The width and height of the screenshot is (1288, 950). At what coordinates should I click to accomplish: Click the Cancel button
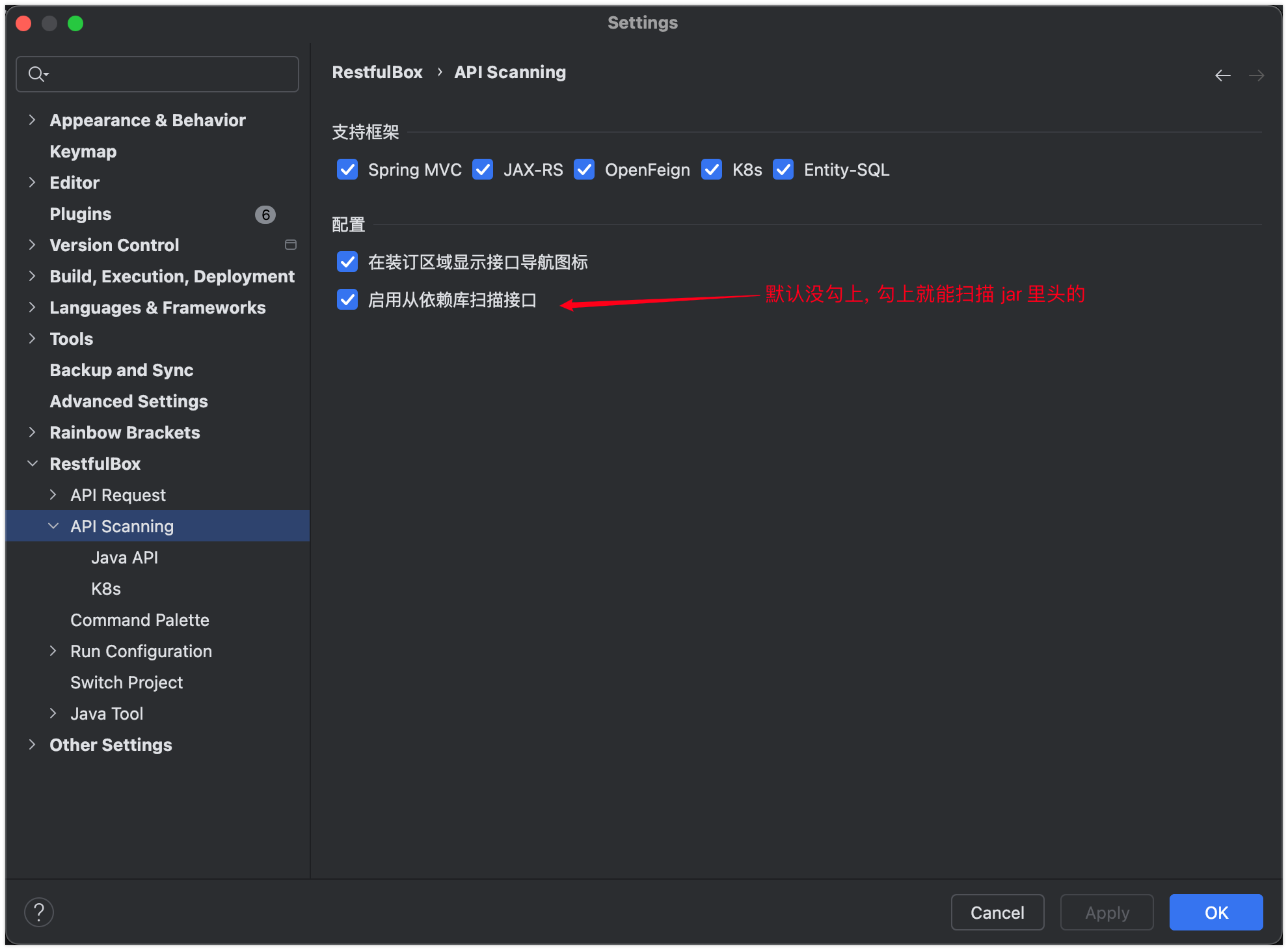(998, 912)
